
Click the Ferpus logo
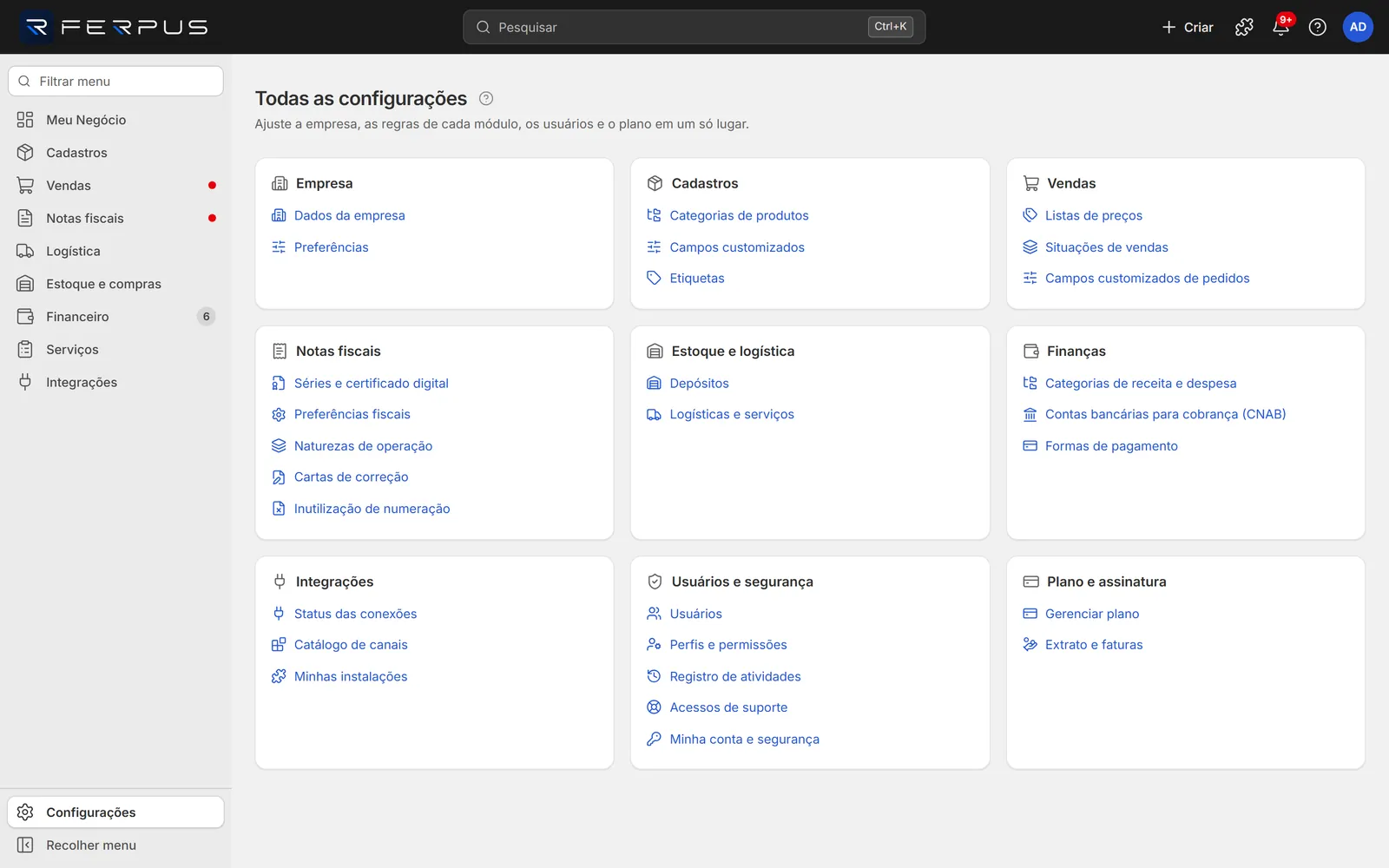pos(115,27)
